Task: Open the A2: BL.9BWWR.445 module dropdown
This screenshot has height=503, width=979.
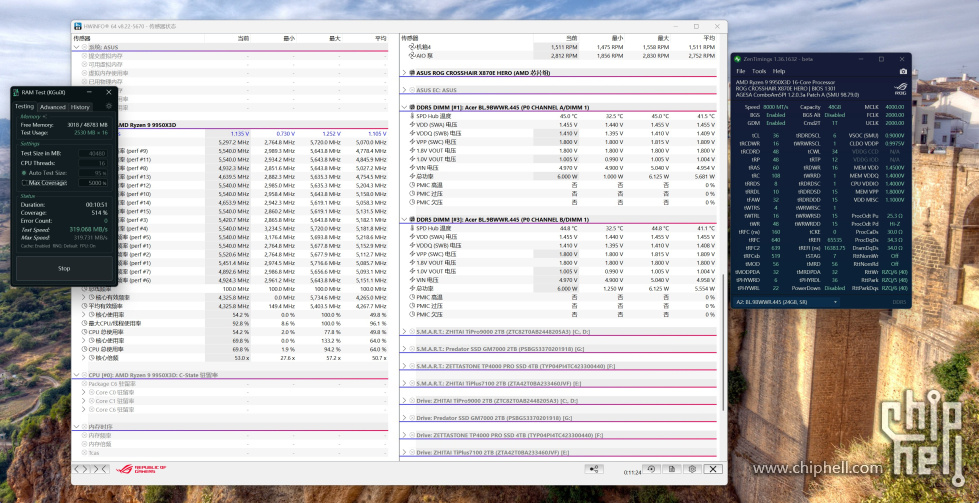Action: (x=787, y=302)
